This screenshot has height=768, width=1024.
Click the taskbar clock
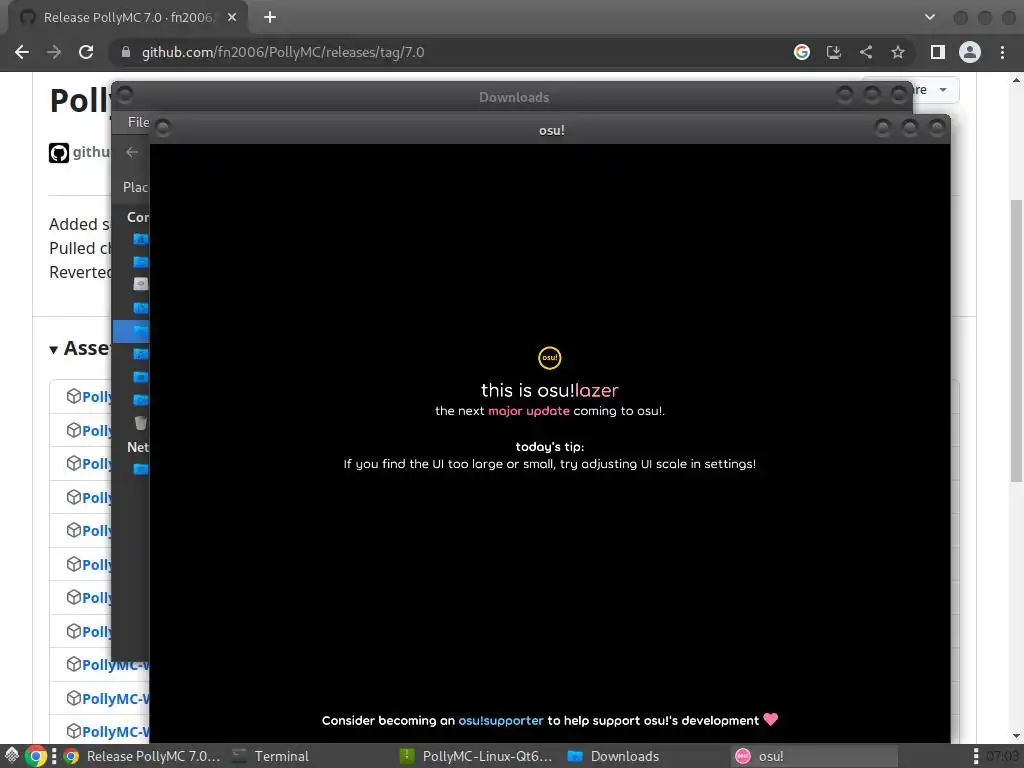[1003, 756]
